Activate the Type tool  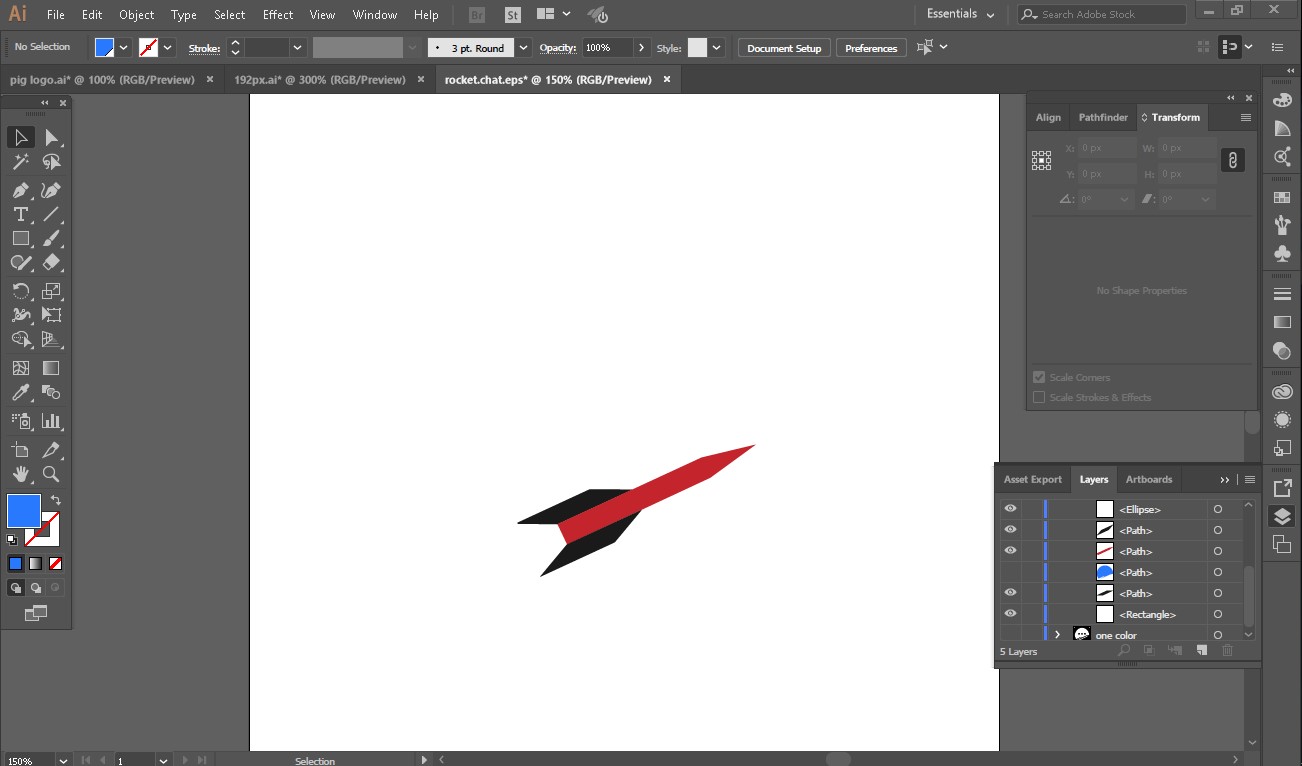click(20, 214)
